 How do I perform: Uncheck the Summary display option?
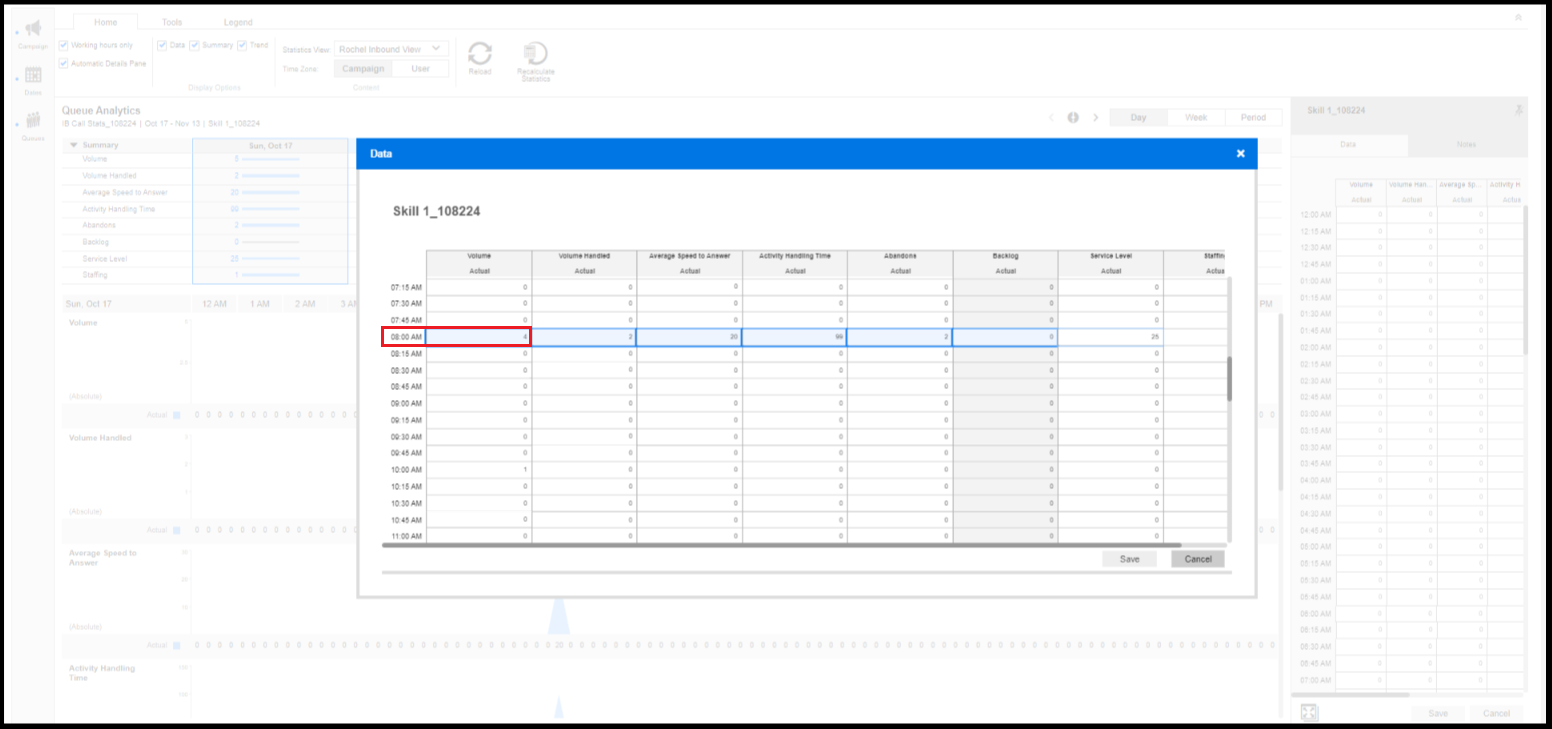coord(195,45)
